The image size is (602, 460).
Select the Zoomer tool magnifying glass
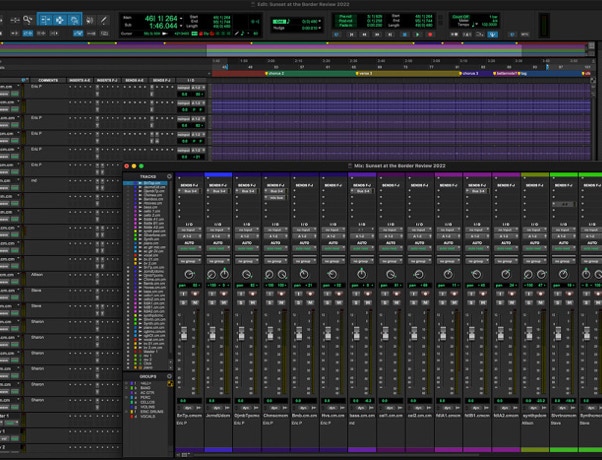27,20
